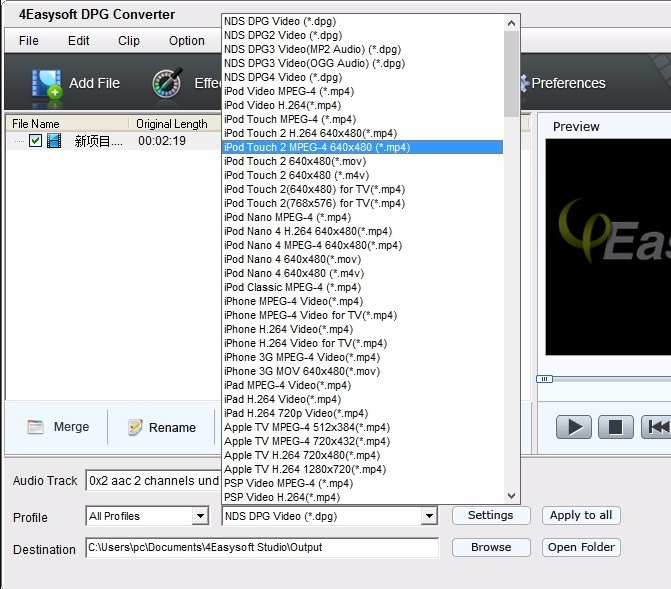Click the format list scrollbar thumb
The image size is (671, 589).
[x=511, y=74]
